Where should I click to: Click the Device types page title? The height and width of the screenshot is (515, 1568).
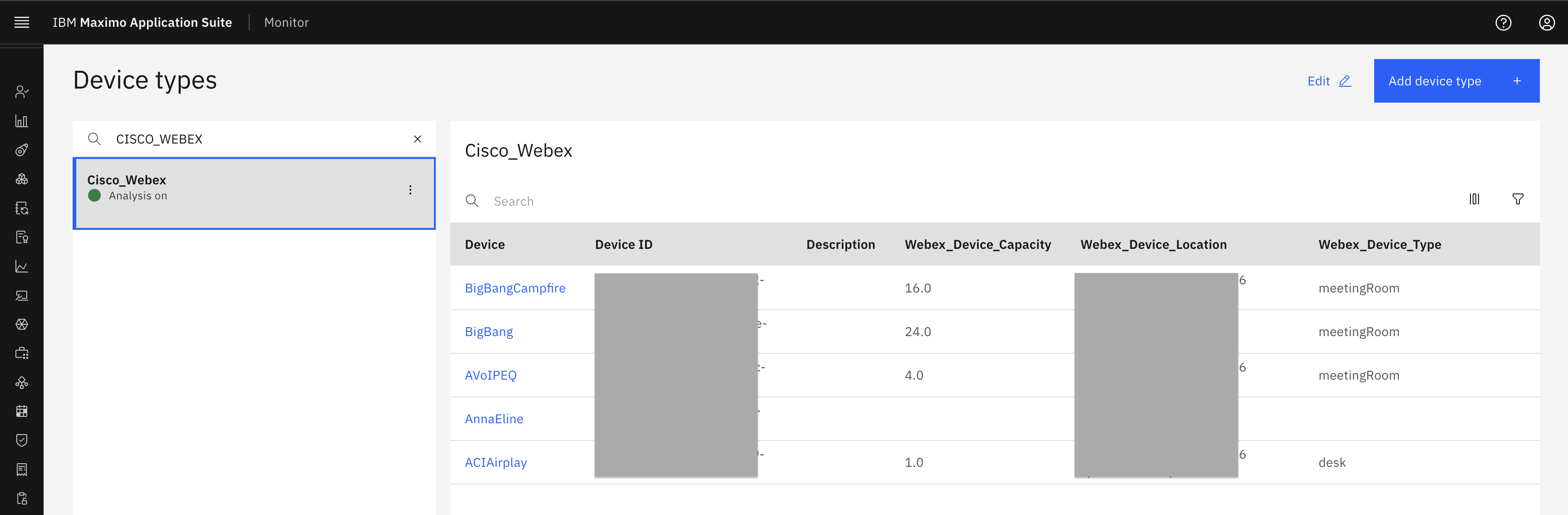[145, 80]
